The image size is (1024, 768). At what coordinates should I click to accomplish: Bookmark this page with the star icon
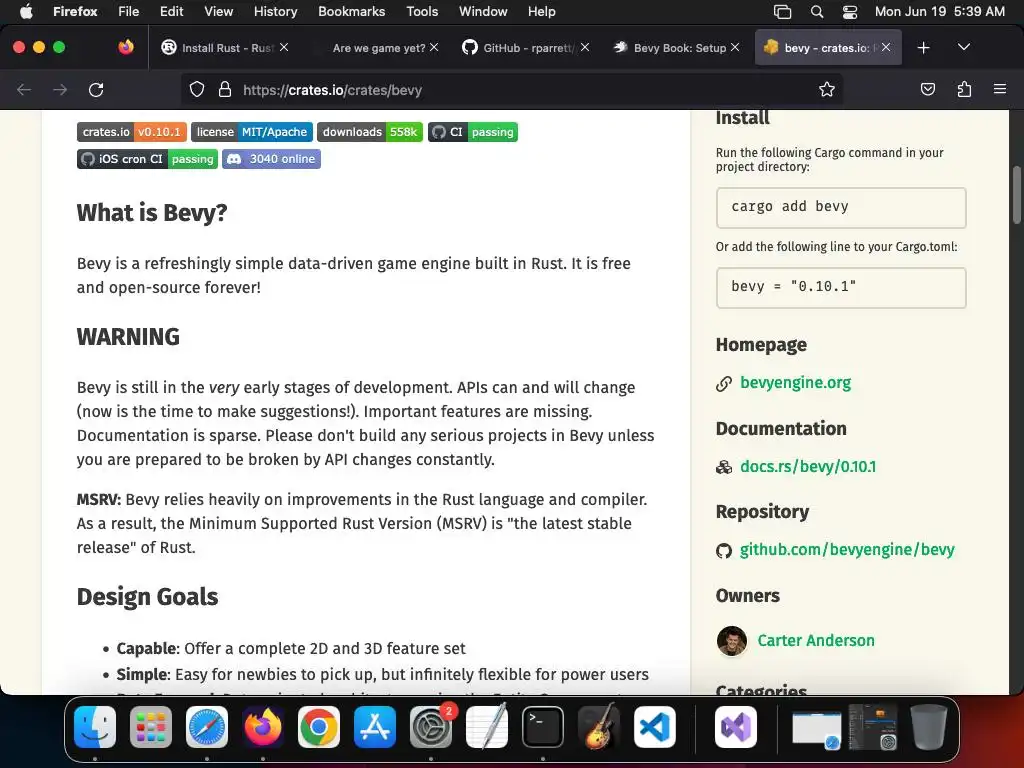click(827, 89)
